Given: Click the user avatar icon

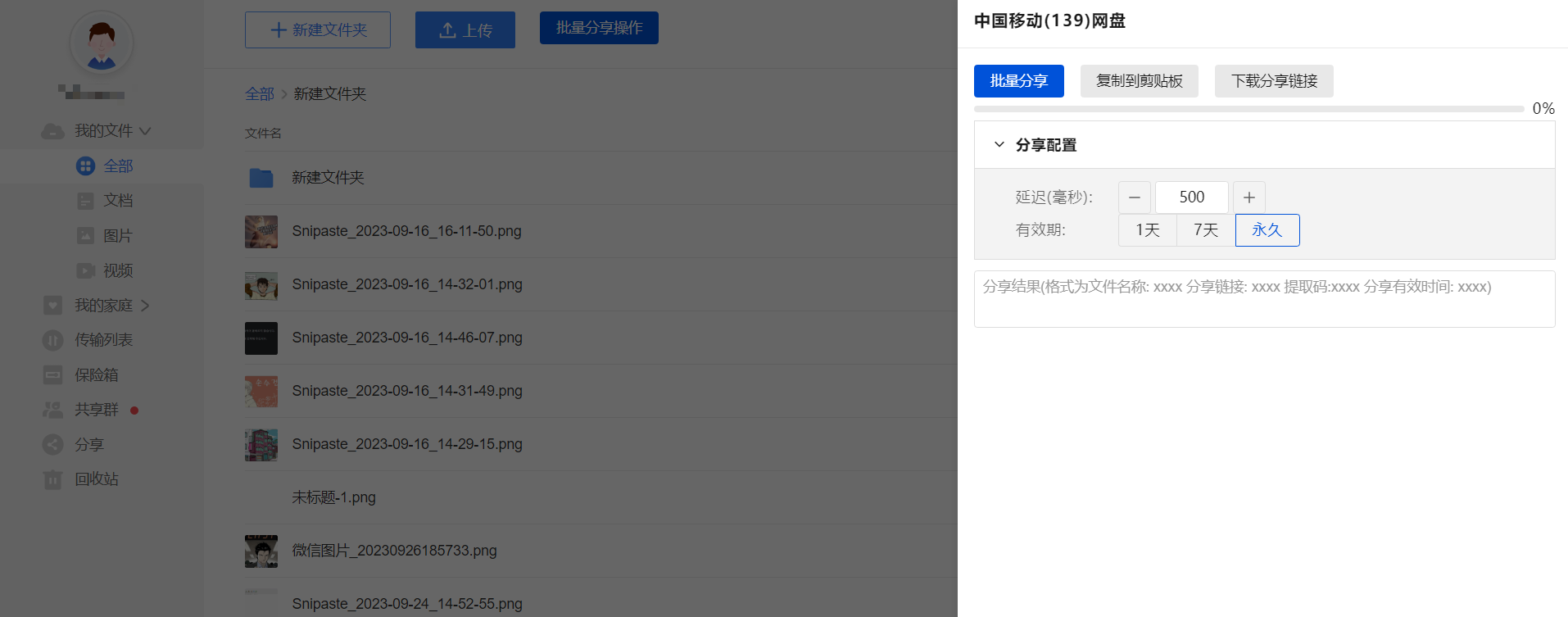Looking at the screenshot, I should (102, 43).
